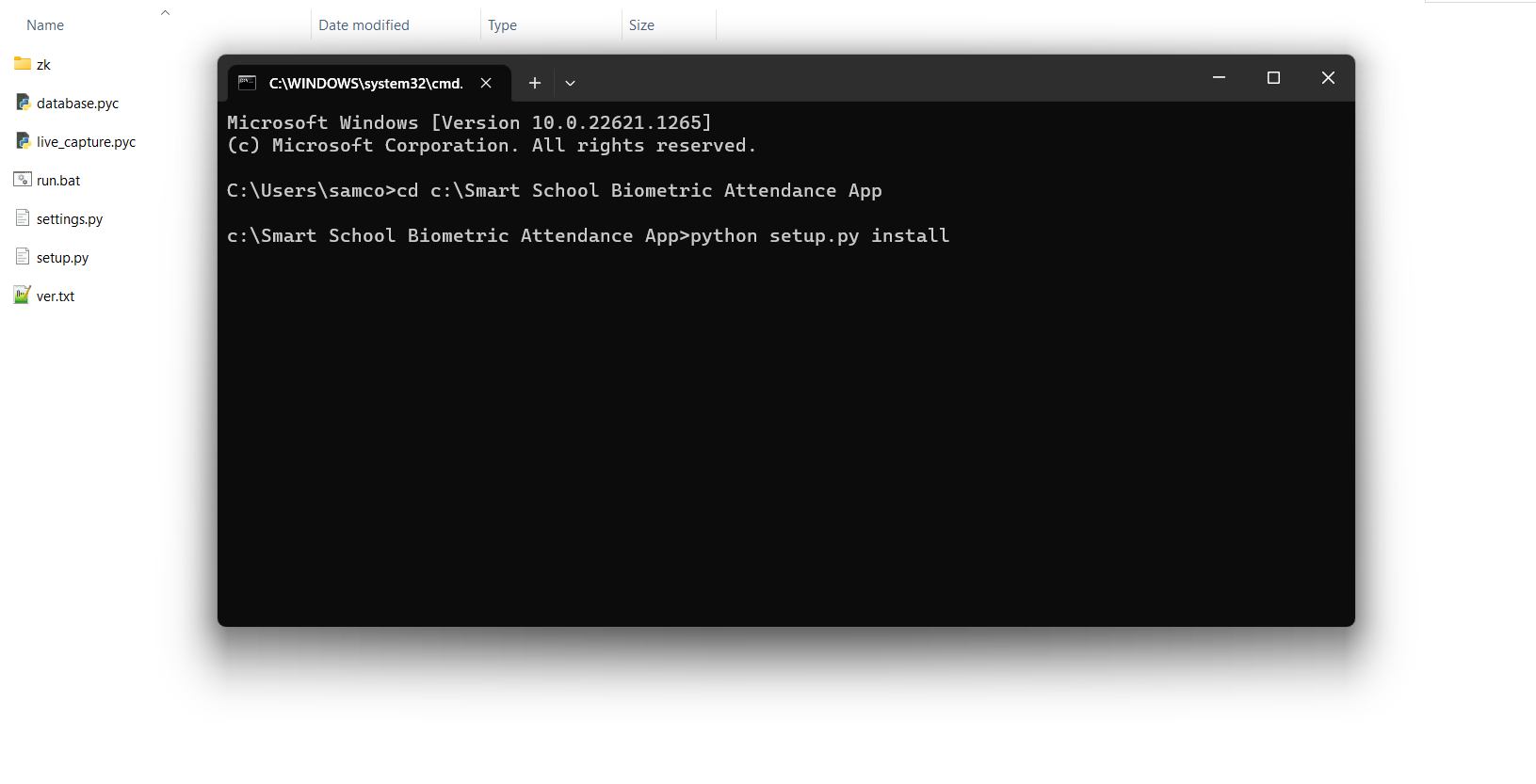The image size is (1536, 784).
Task: Sort files by Type column header
Action: pyautogui.click(x=502, y=25)
